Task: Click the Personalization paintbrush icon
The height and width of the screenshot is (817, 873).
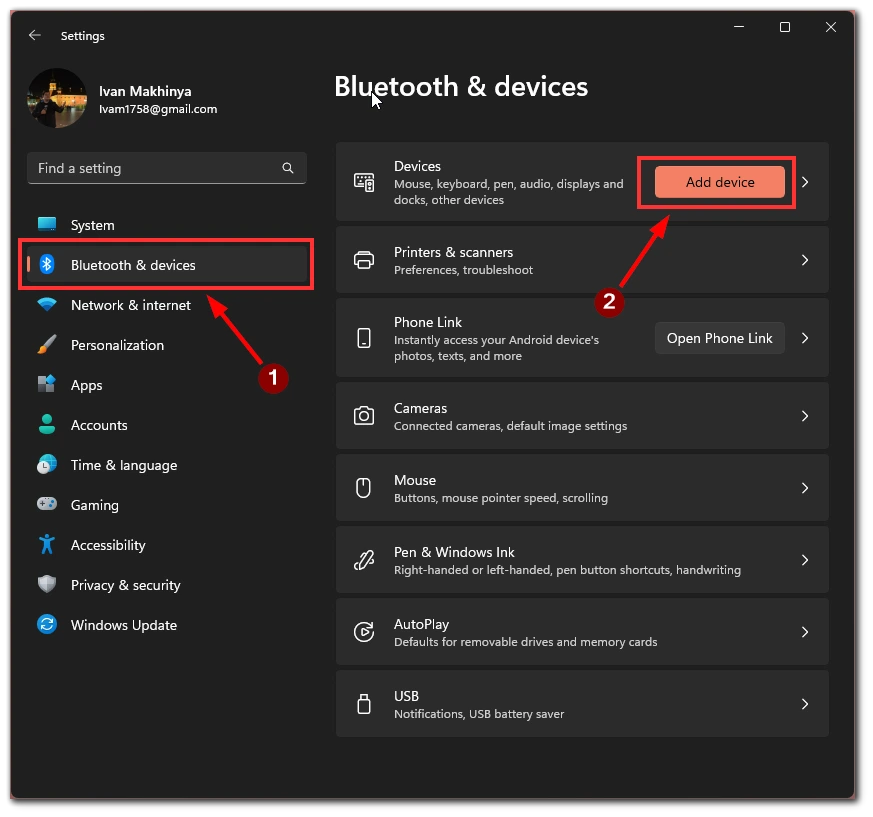Action: [47, 345]
